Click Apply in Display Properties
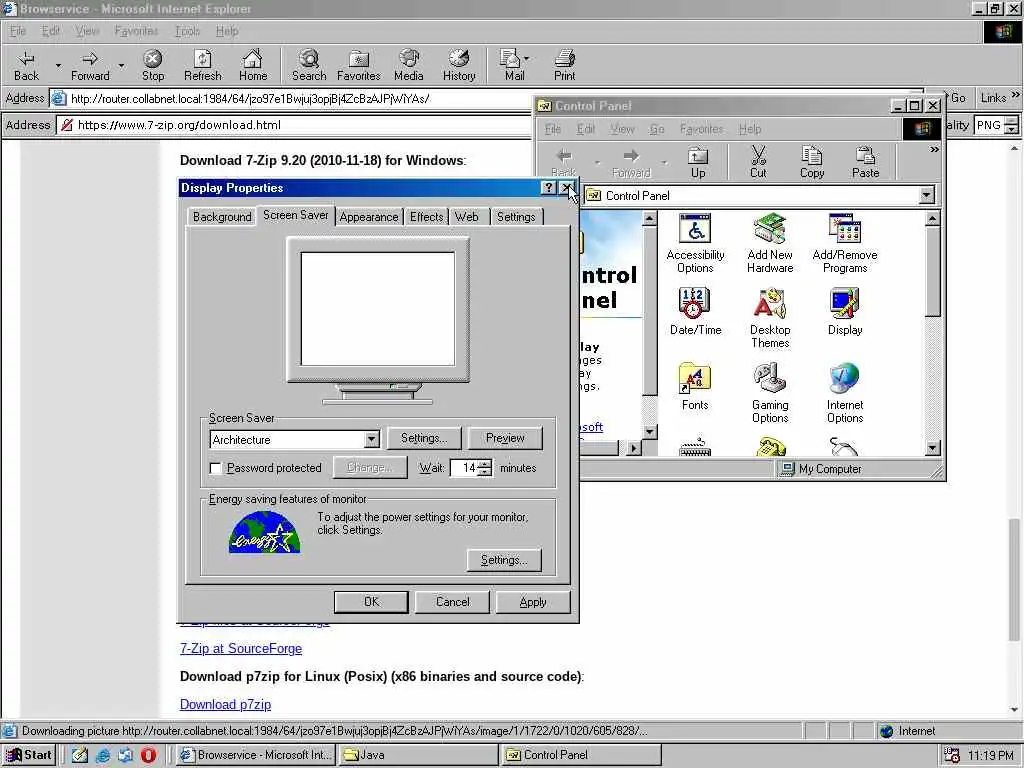Image resolution: width=1024 pixels, height=768 pixels. pos(533,602)
